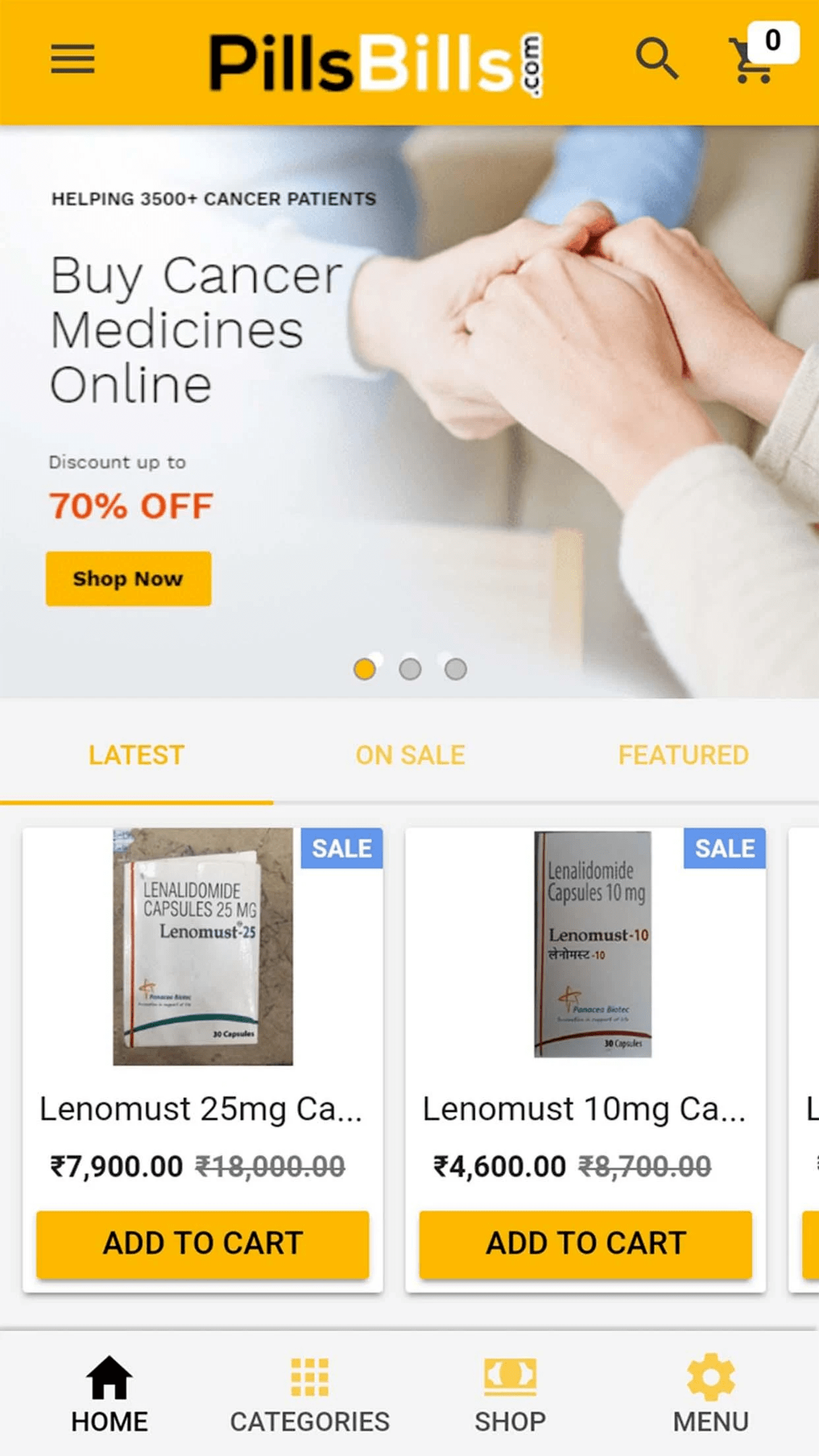Open the shopping cart icon
Image resolution: width=819 pixels, height=1456 pixels.
click(x=751, y=61)
